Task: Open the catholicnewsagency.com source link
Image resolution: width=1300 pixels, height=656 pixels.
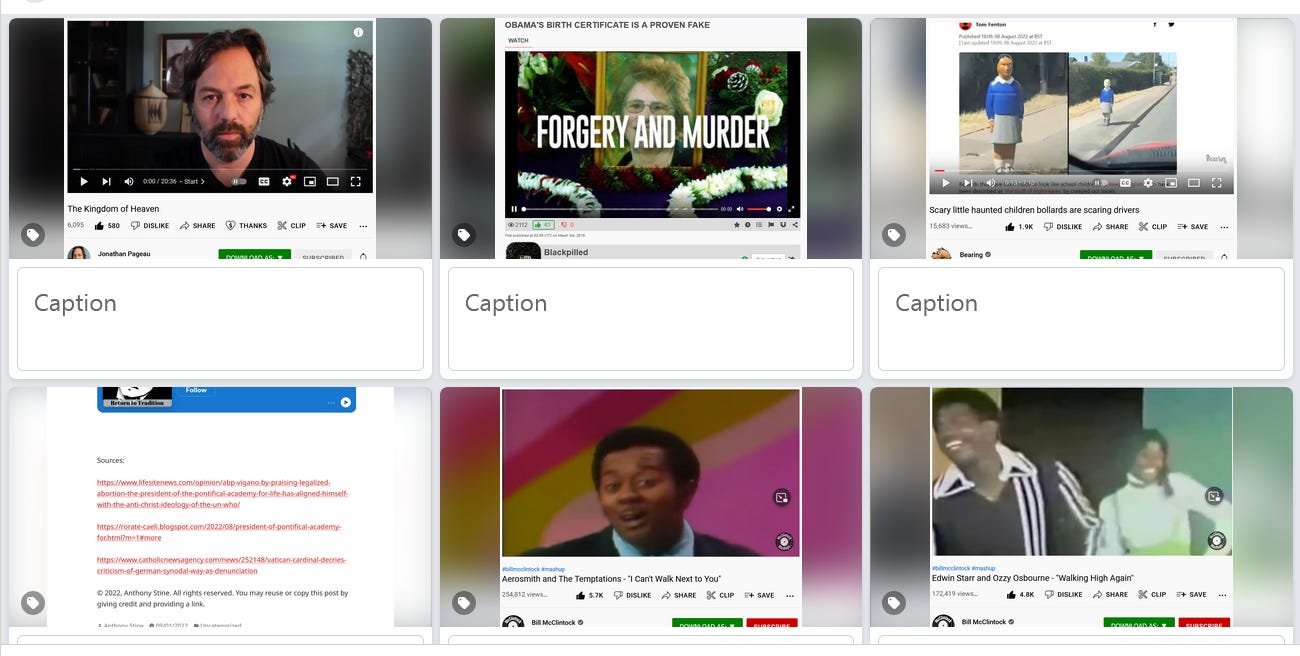Action: [x=222, y=565]
